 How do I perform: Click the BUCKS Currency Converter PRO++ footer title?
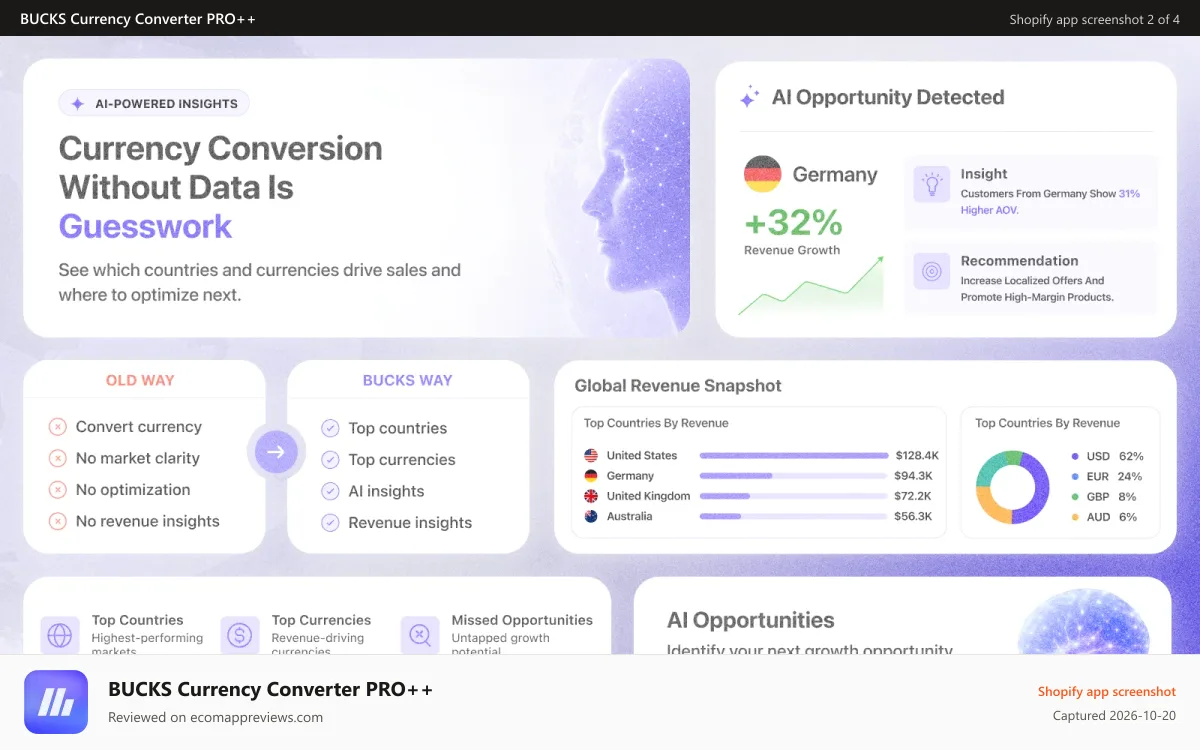tap(270, 689)
